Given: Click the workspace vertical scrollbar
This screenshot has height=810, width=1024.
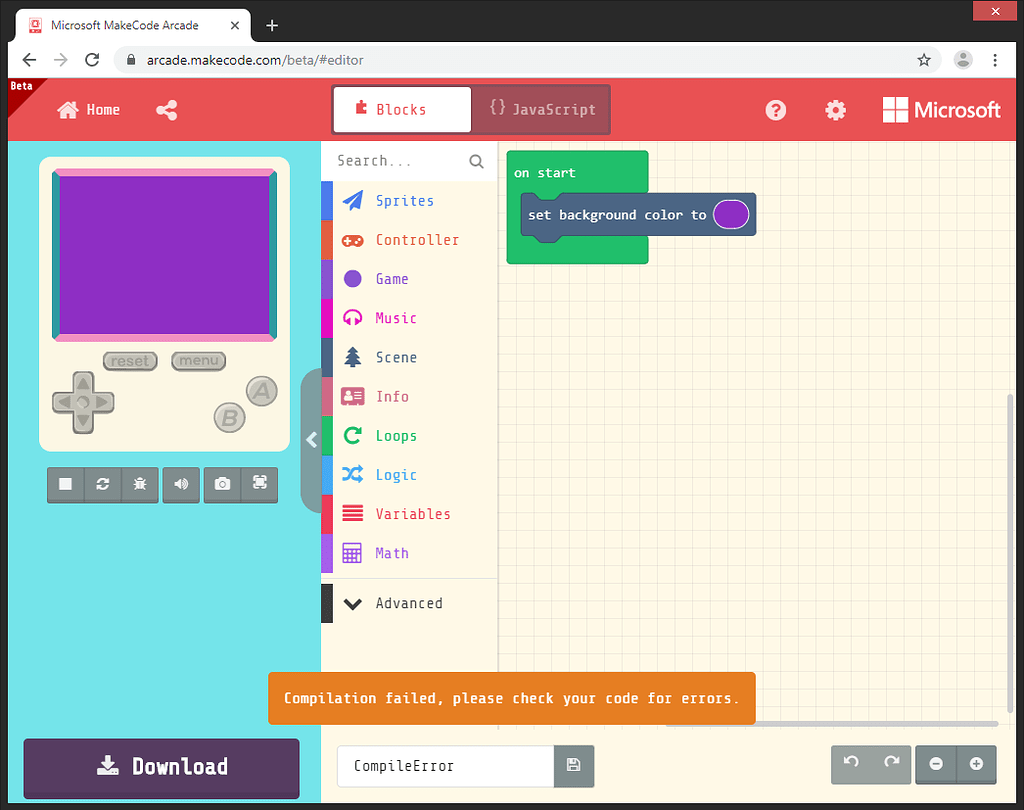Looking at the screenshot, I should click(1010, 555).
